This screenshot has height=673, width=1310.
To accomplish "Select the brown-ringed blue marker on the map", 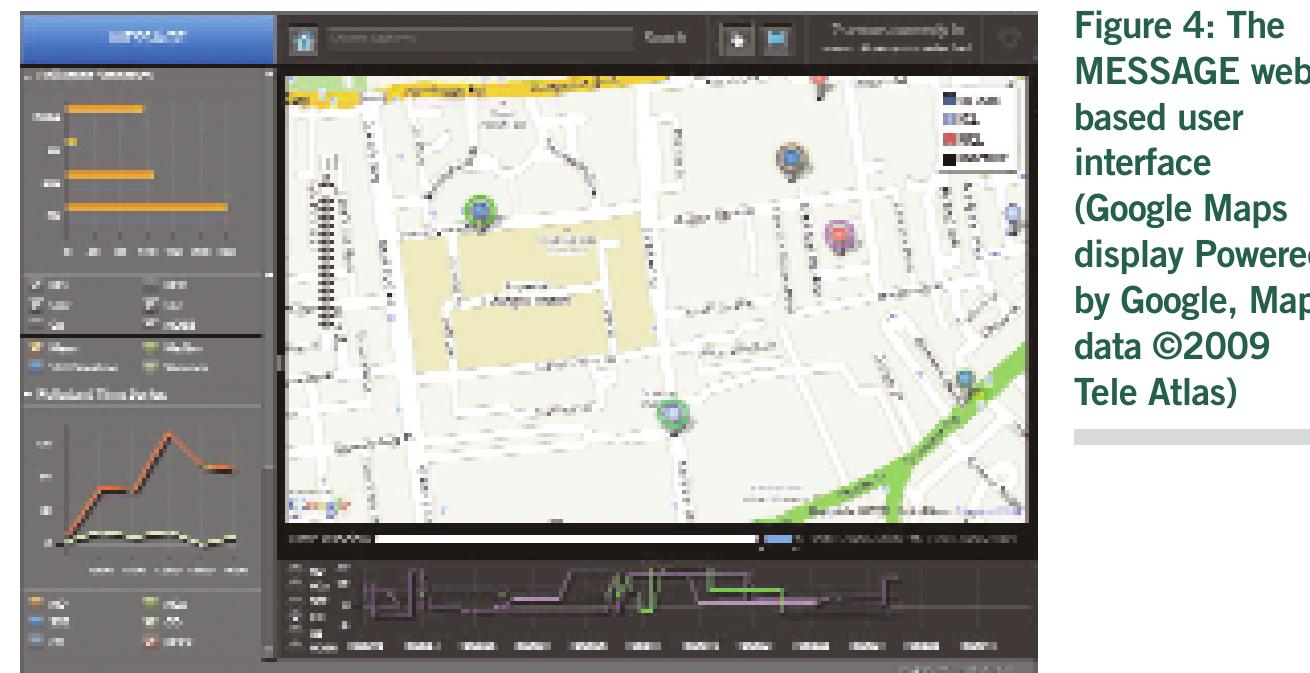I will click(792, 158).
